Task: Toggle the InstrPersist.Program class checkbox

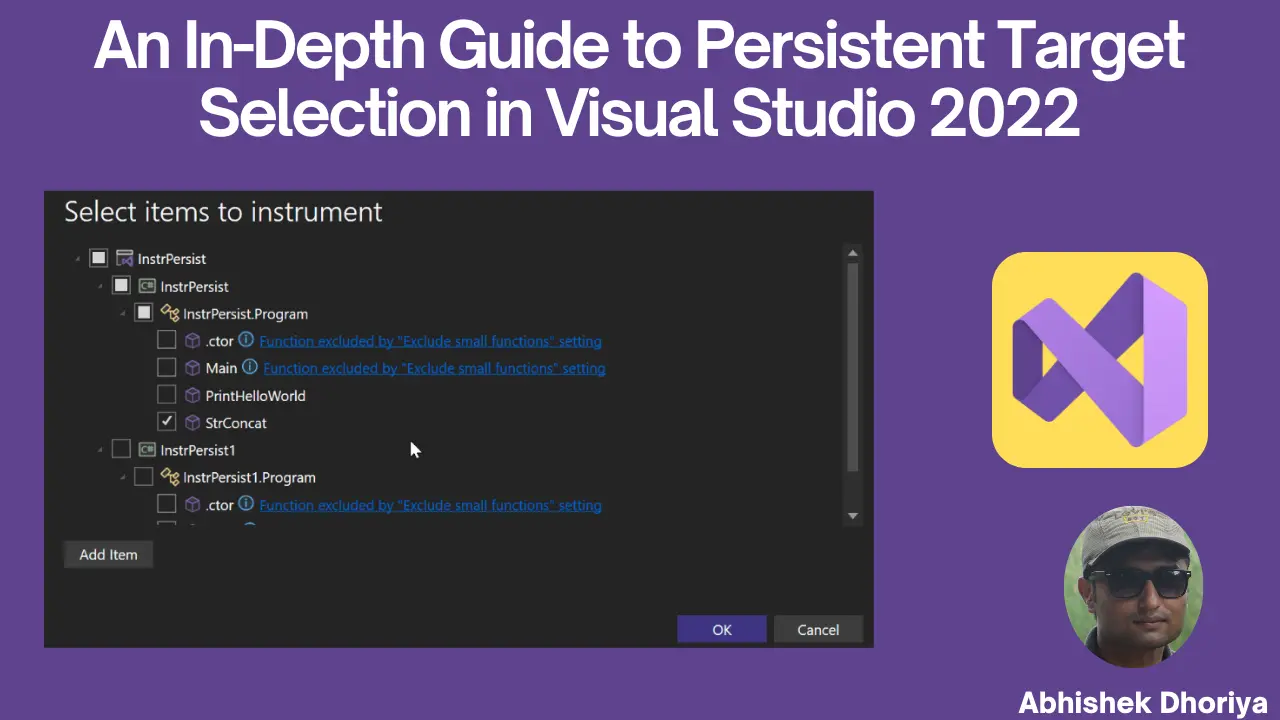Action: (144, 313)
